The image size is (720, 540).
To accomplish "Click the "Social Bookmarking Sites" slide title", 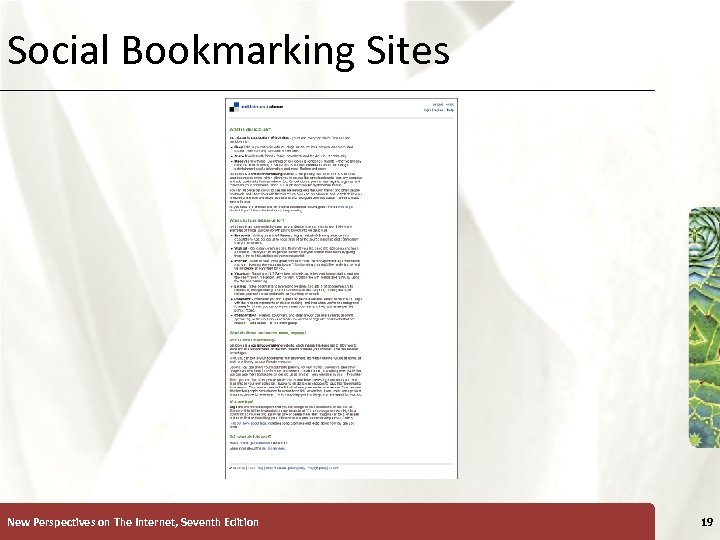I will [x=228, y=51].
